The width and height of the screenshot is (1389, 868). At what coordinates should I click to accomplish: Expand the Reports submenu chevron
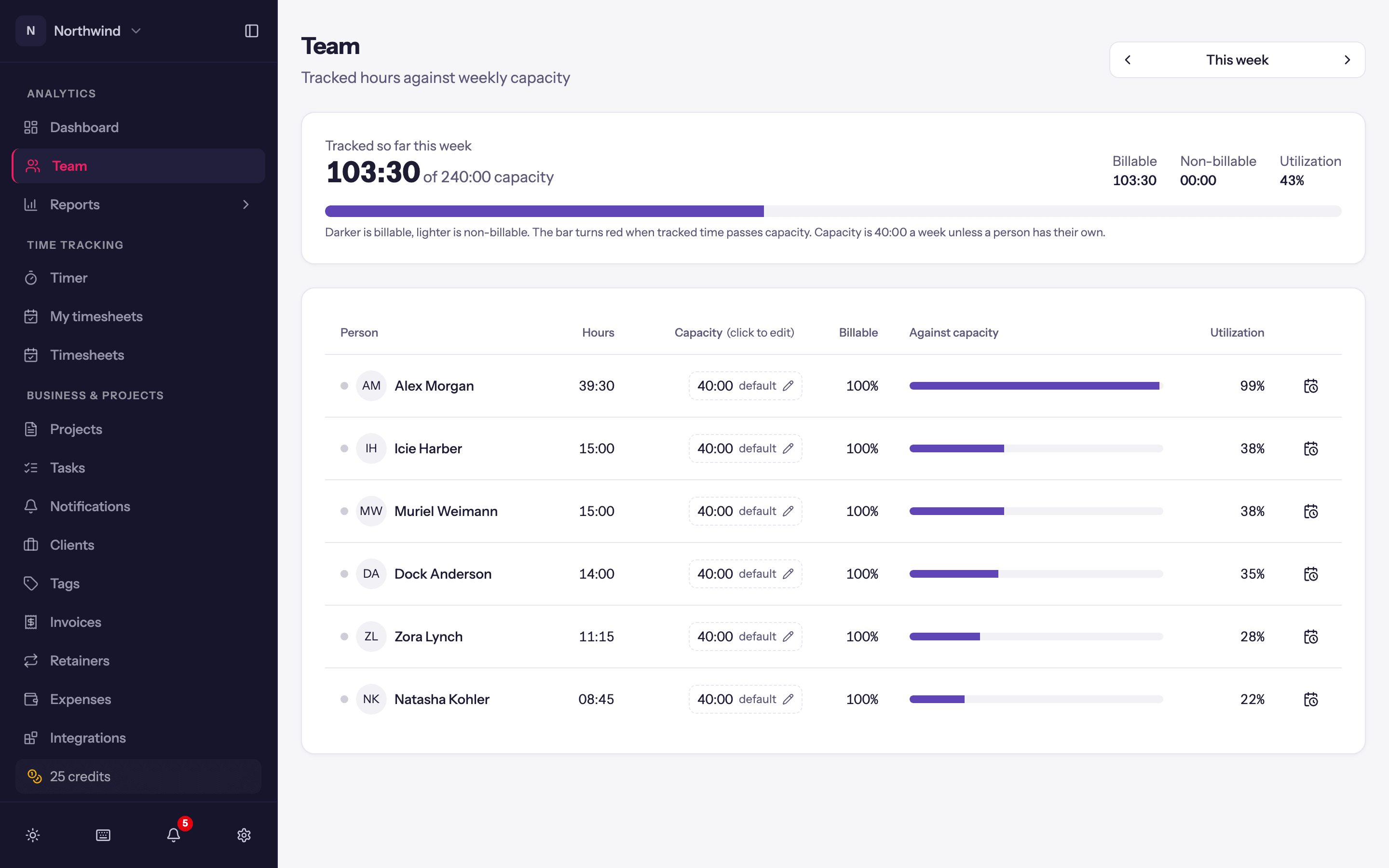pyautogui.click(x=245, y=204)
